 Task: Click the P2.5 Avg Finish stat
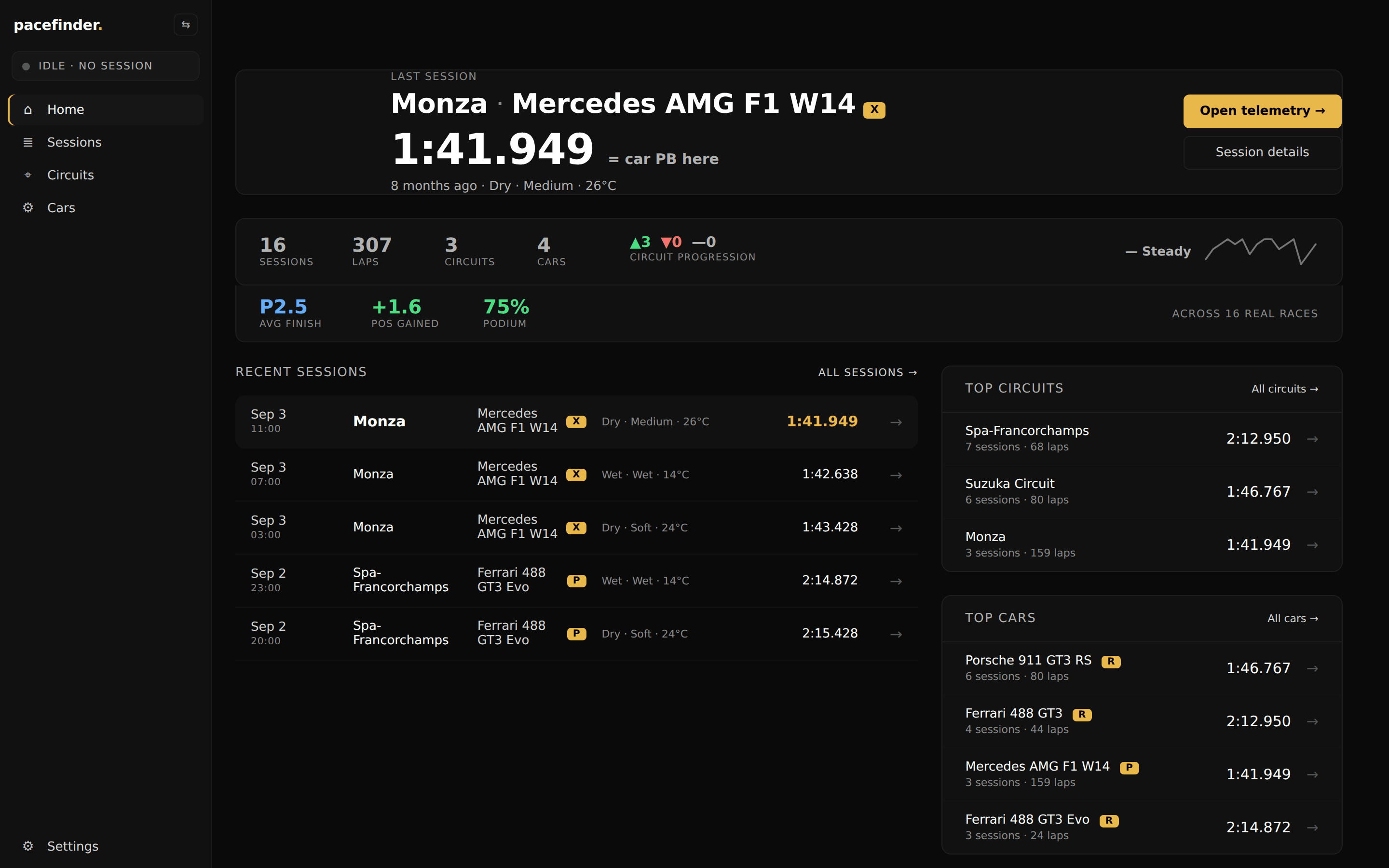point(290,313)
